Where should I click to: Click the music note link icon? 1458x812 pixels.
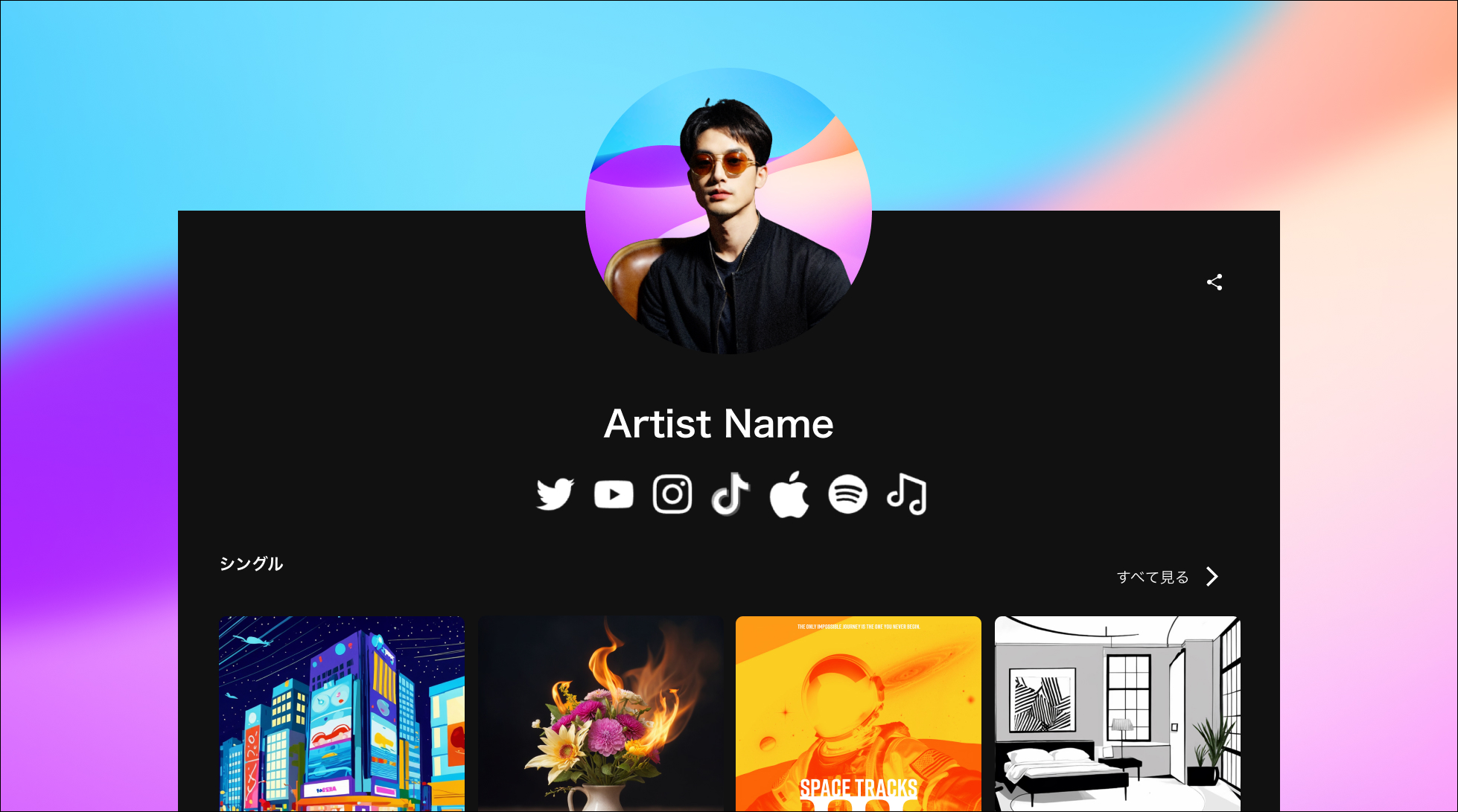[906, 494]
